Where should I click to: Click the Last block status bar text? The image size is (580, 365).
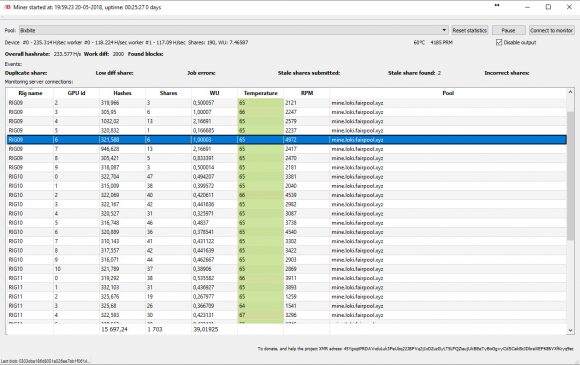pyautogui.click(x=45, y=361)
